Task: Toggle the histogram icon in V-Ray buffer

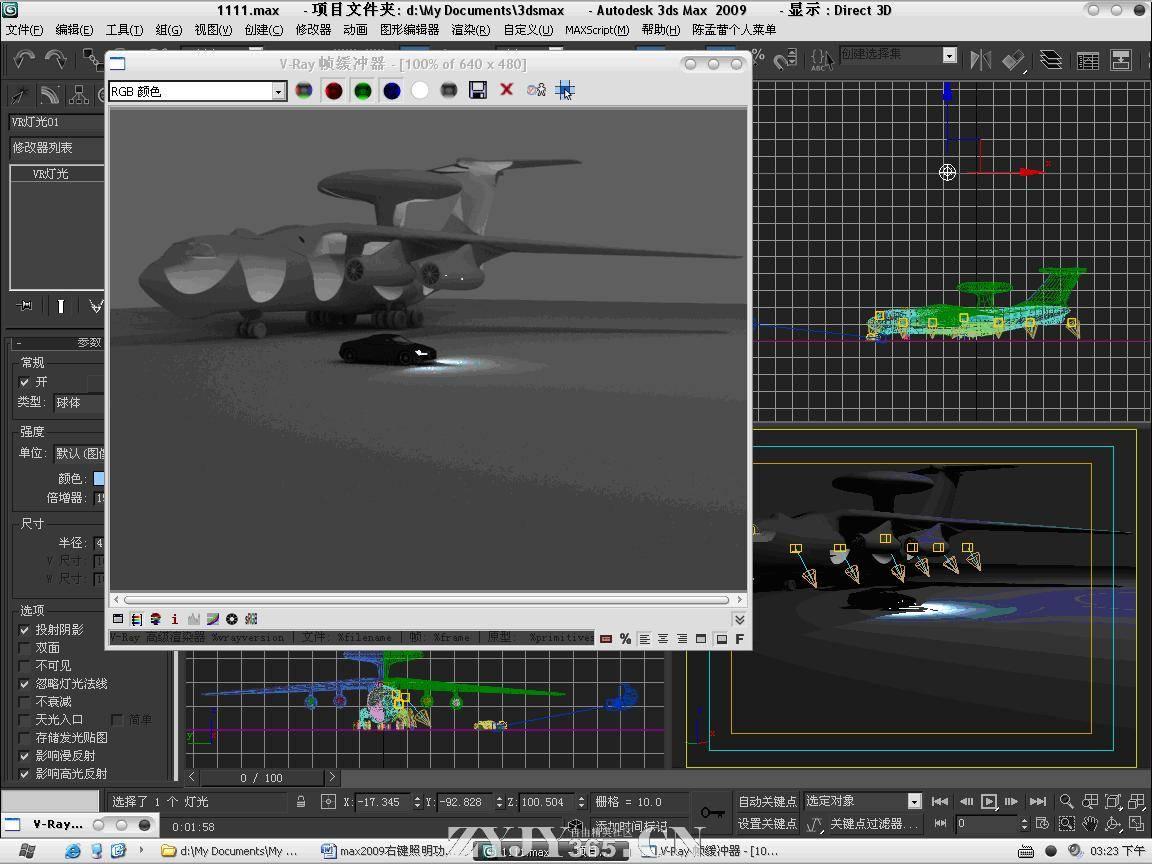Action: click(x=194, y=619)
